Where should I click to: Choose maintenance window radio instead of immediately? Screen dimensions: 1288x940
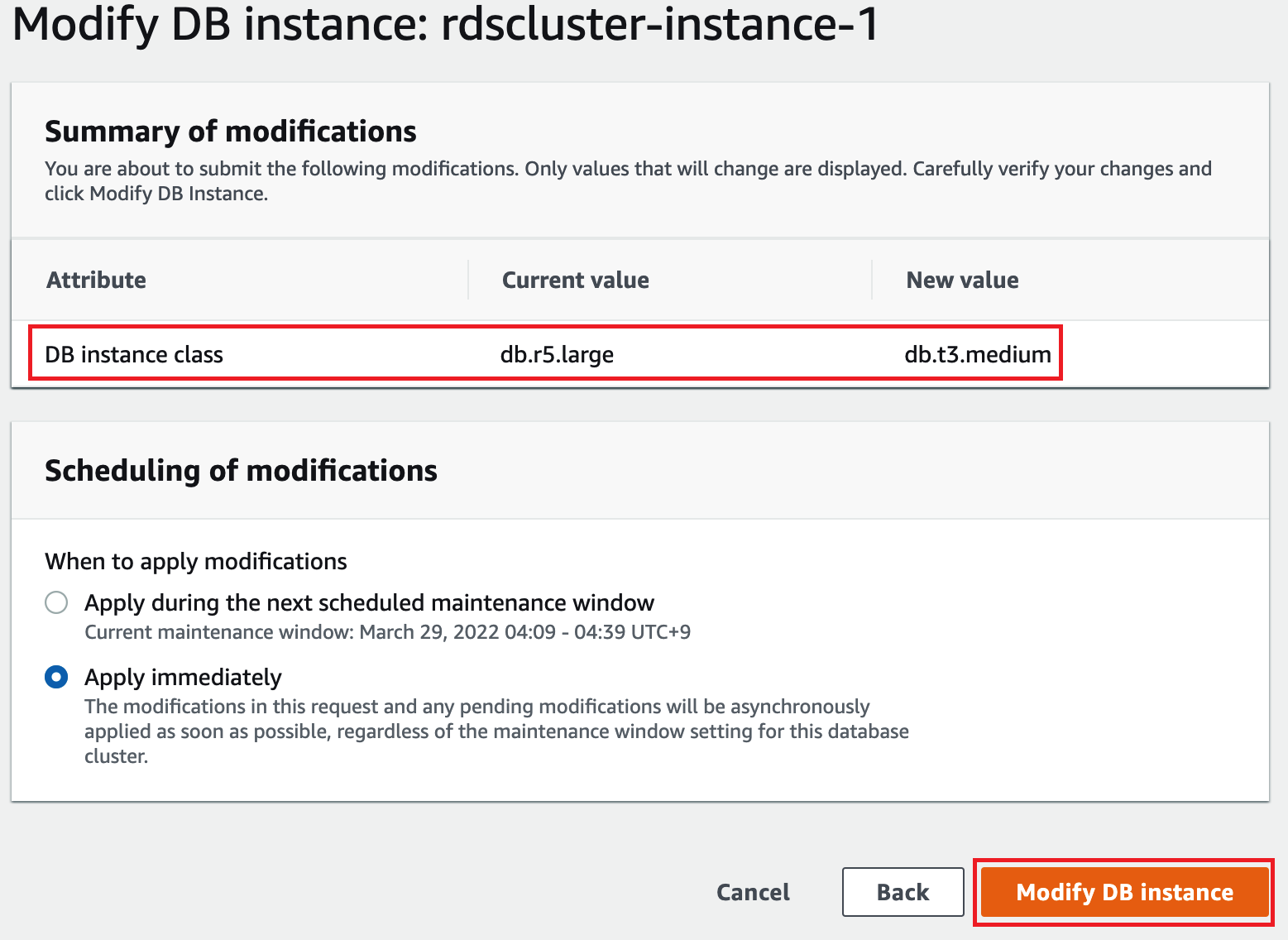coord(56,602)
